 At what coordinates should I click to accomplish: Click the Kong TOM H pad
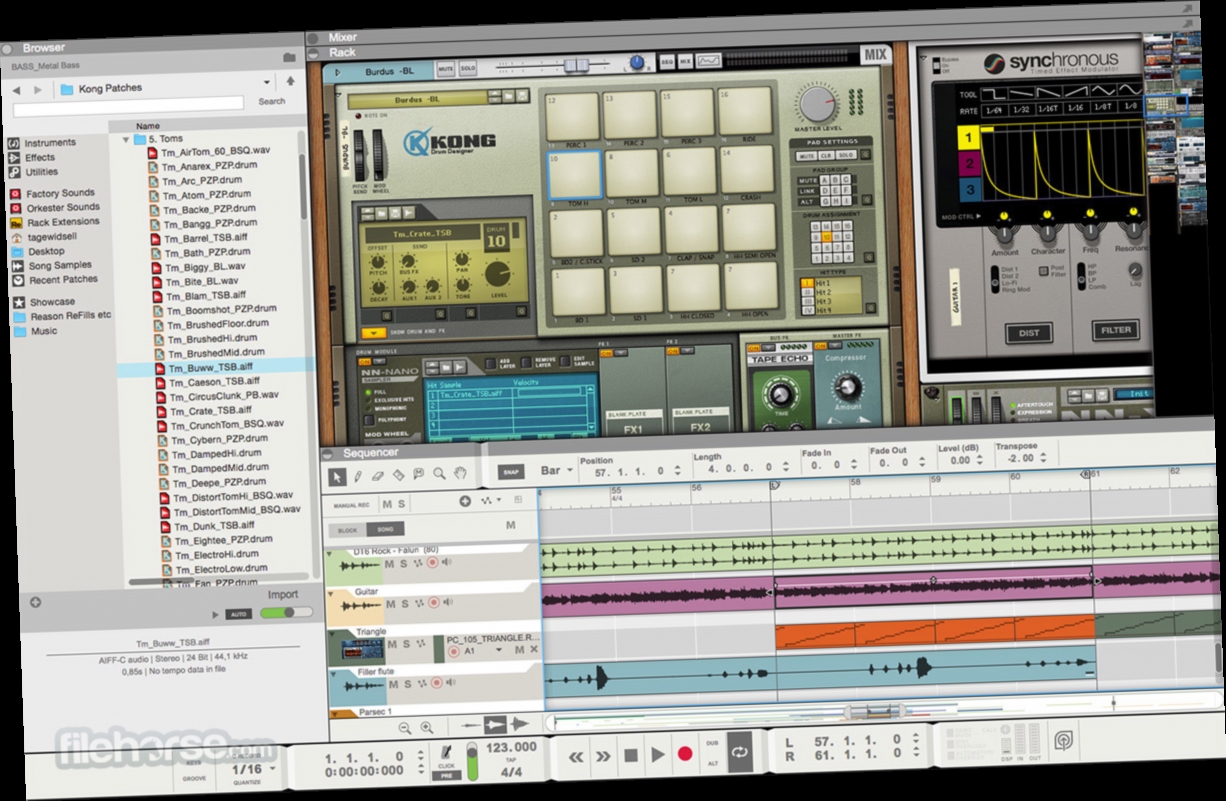click(575, 174)
